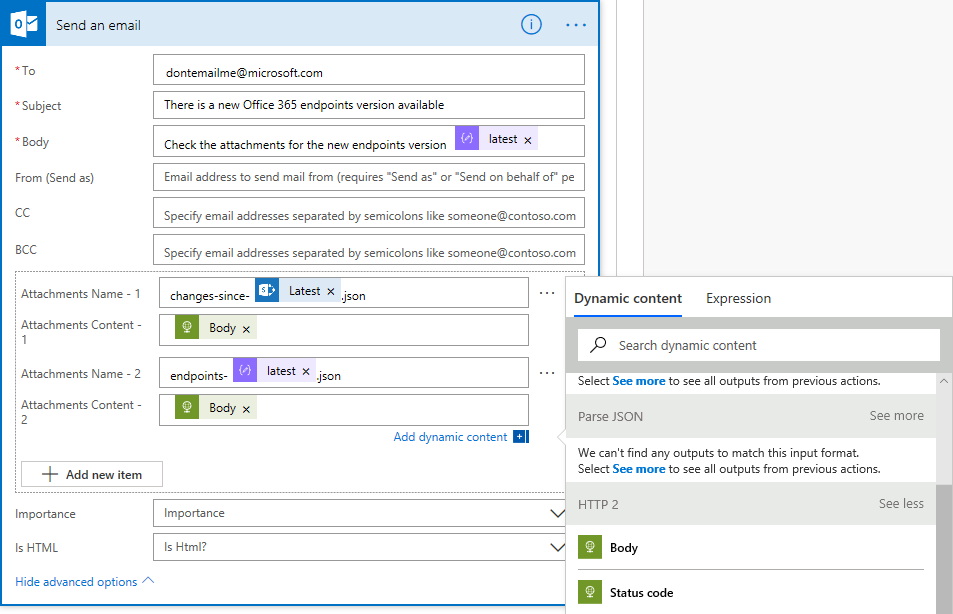Open options for attachment item 1
This screenshot has width=953, height=614.
coord(546,293)
